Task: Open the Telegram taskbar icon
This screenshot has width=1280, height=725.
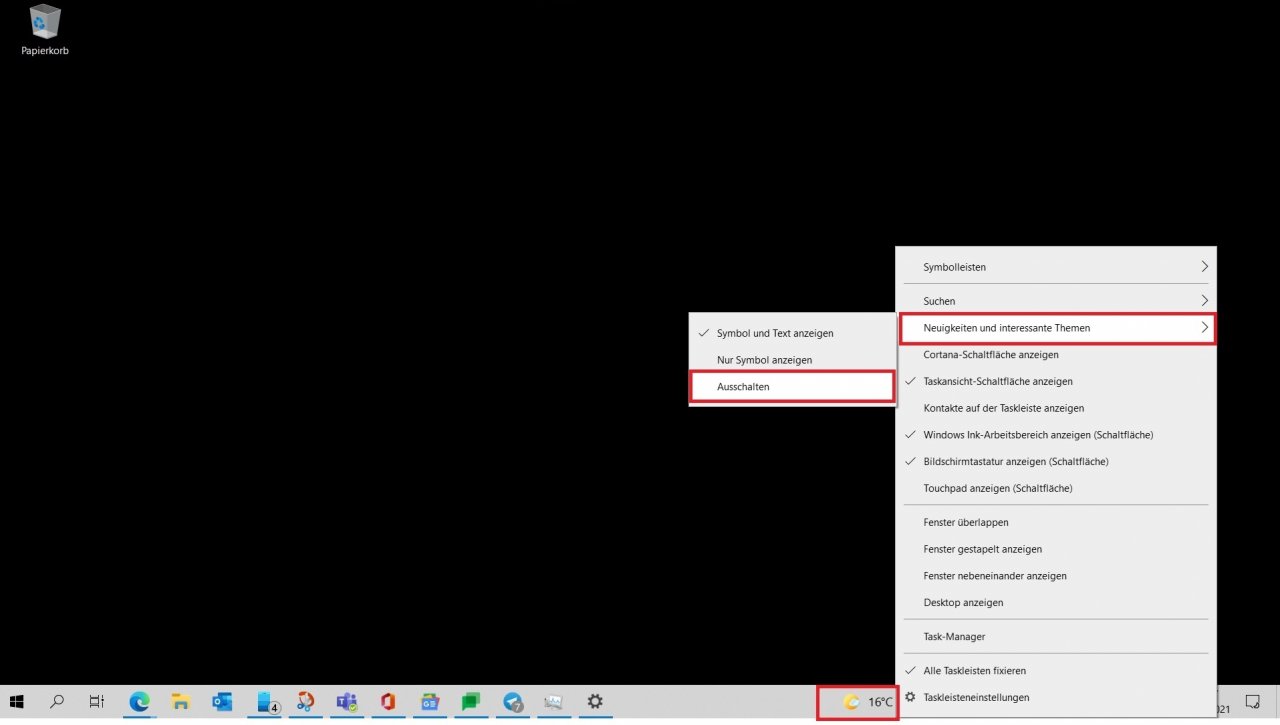Action: pos(513,702)
